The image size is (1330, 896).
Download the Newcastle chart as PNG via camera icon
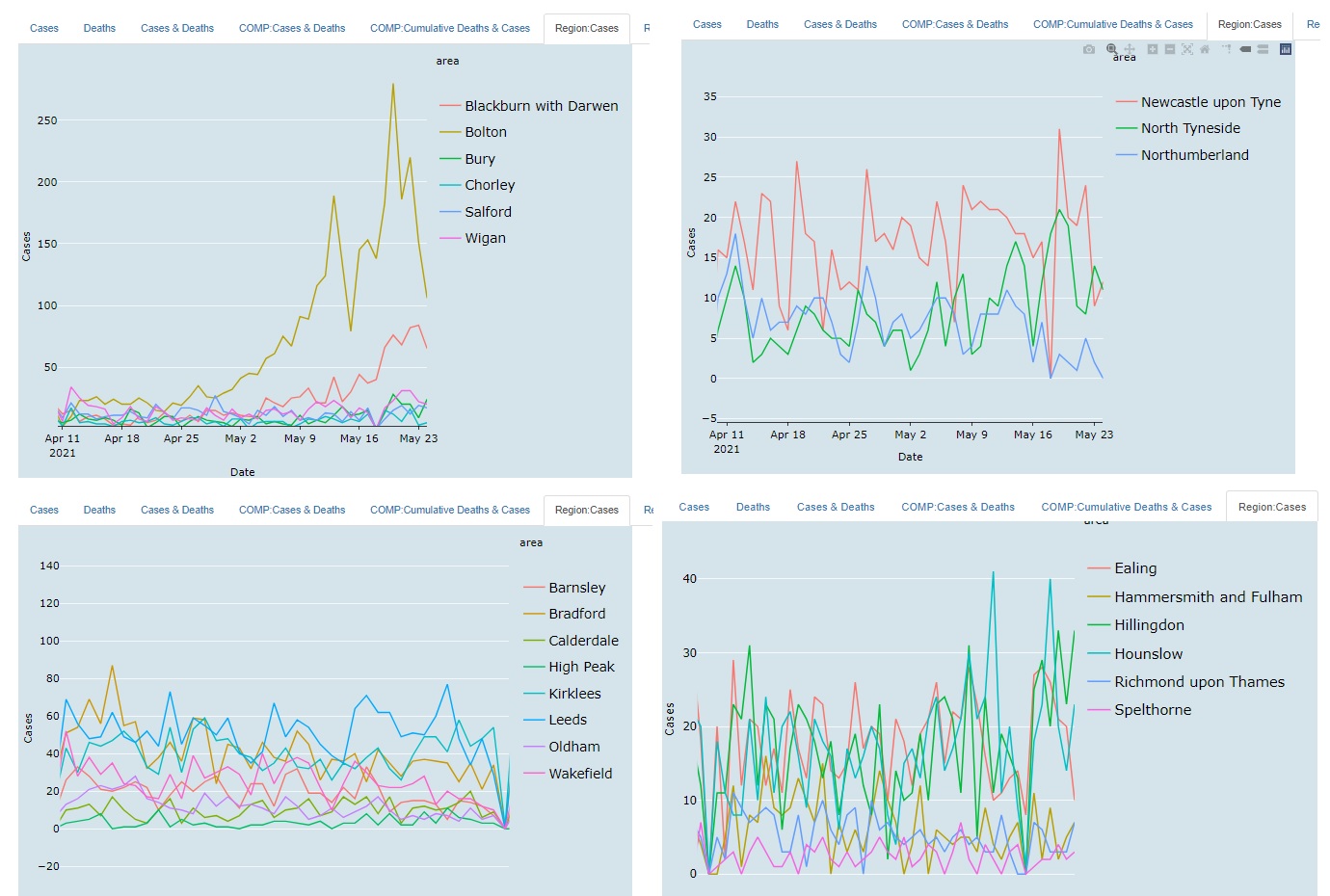pyautogui.click(x=1089, y=49)
